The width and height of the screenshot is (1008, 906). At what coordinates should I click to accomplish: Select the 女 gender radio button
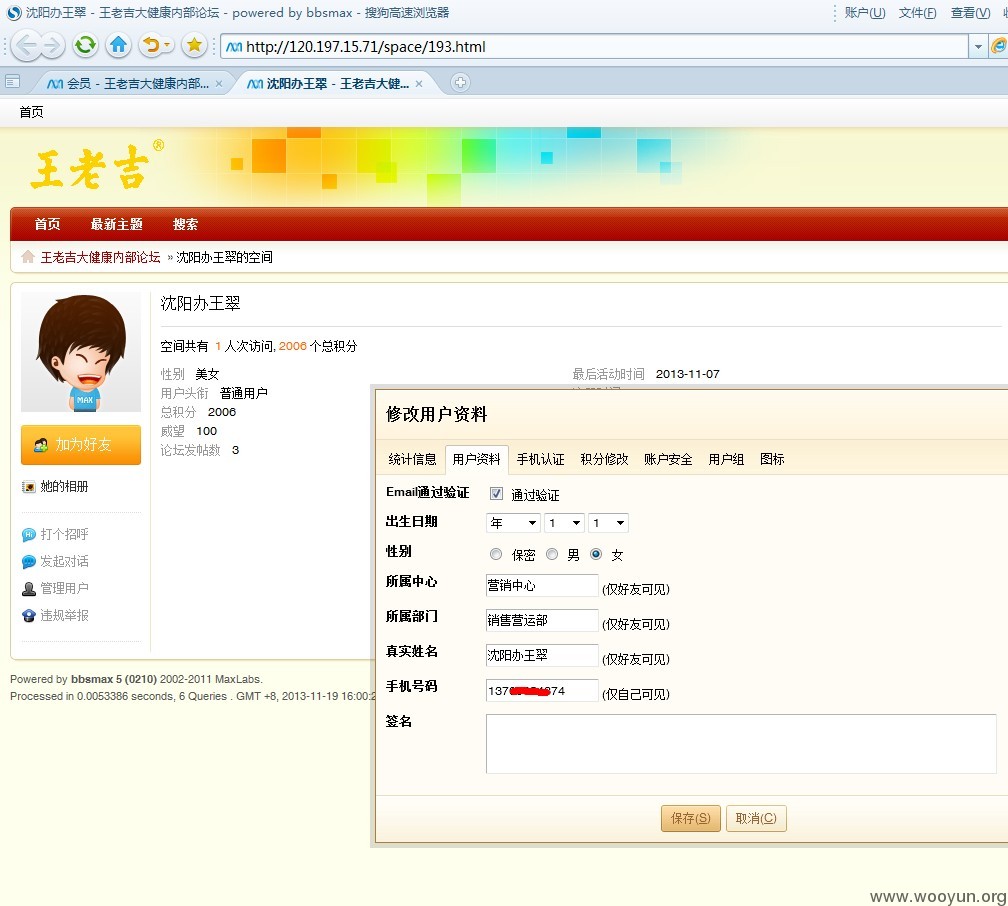pyautogui.click(x=596, y=554)
